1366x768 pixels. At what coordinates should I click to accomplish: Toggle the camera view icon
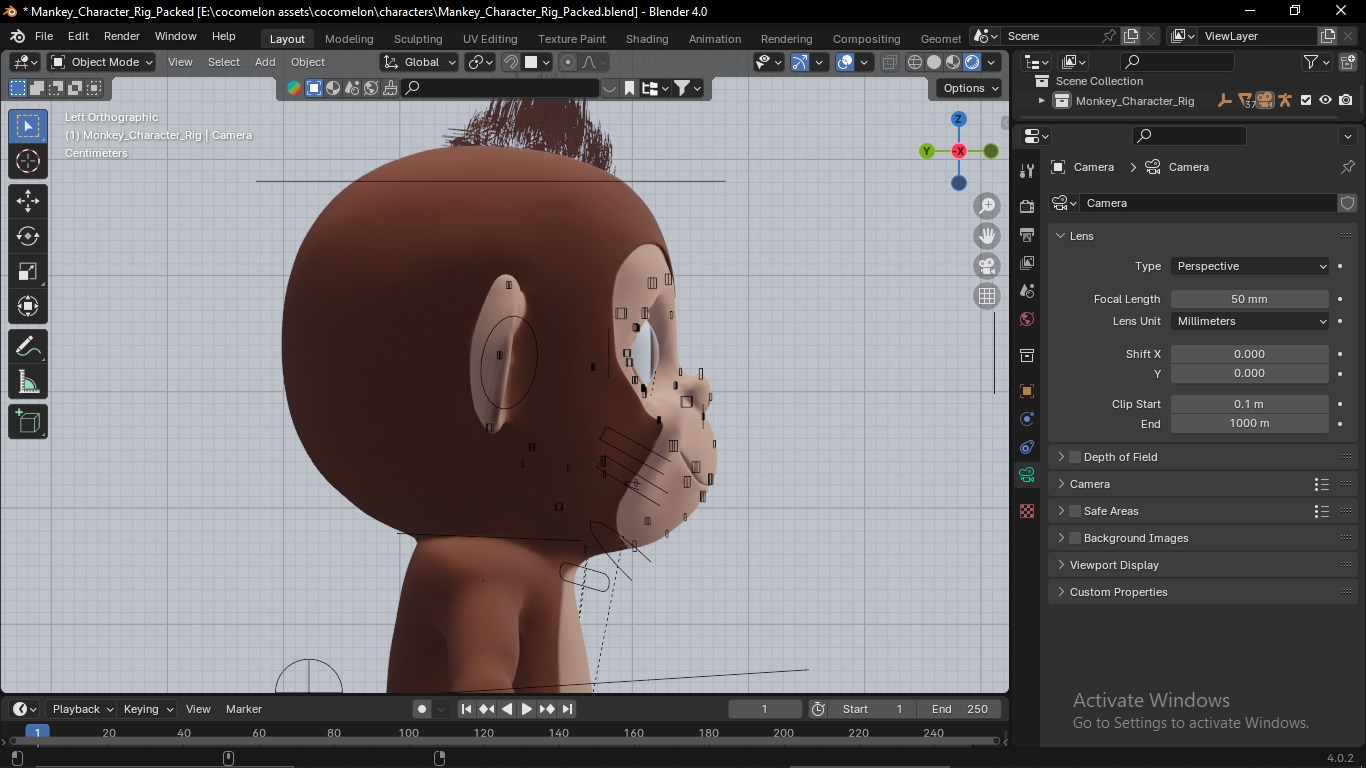coord(987,266)
